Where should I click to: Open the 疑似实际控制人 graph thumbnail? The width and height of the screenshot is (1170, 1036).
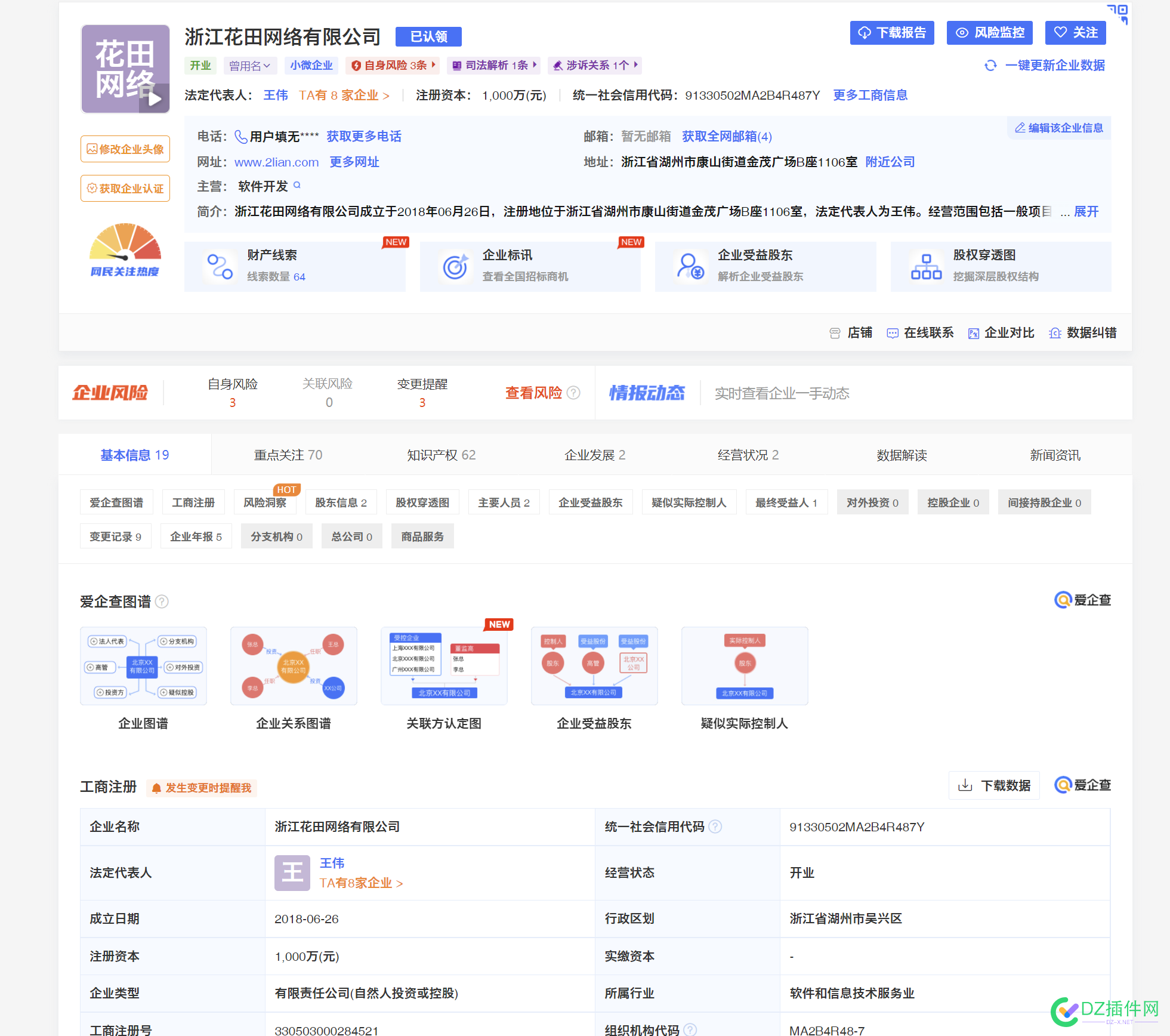click(x=745, y=666)
